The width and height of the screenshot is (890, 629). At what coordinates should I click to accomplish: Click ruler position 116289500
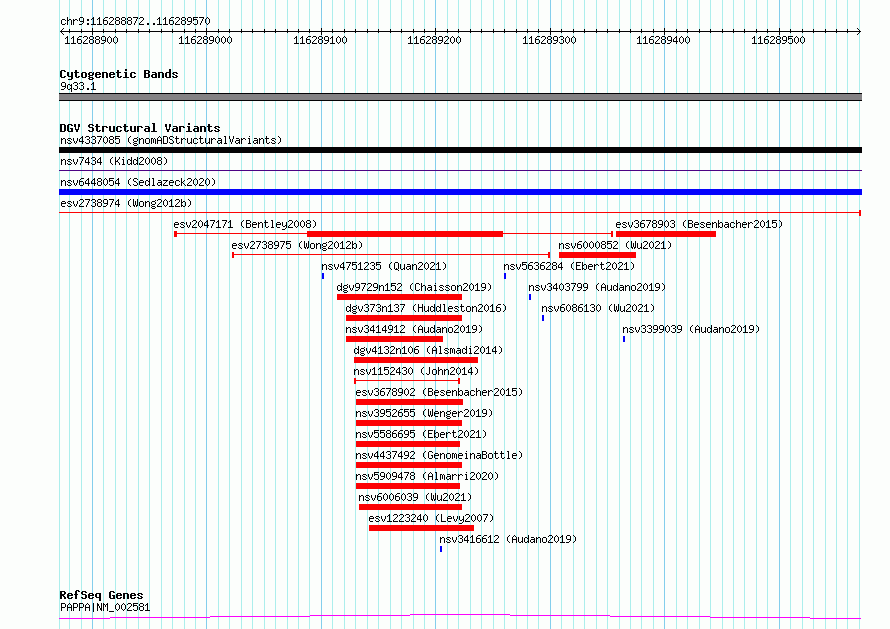[x=778, y=40]
